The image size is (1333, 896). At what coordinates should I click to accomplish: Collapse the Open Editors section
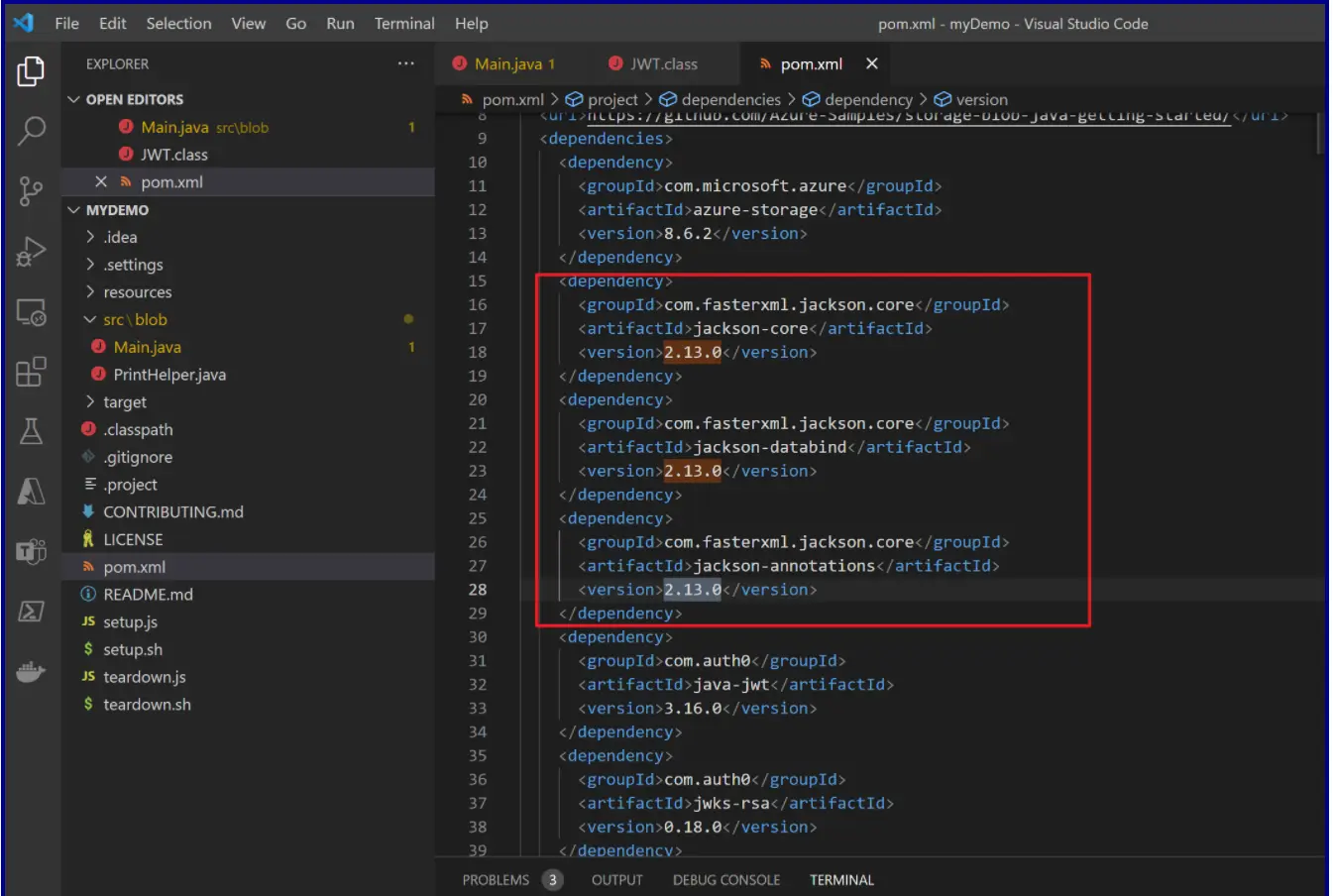click(73, 99)
